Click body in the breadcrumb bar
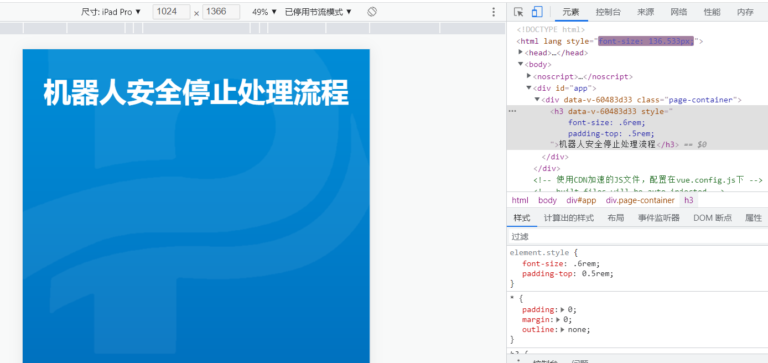This screenshot has width=768, height=363. point(548,200)
